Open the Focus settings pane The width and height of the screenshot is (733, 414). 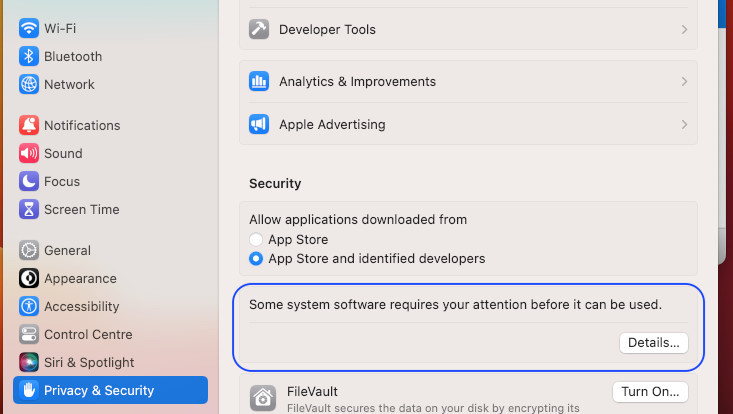click(x=110, y=181)
